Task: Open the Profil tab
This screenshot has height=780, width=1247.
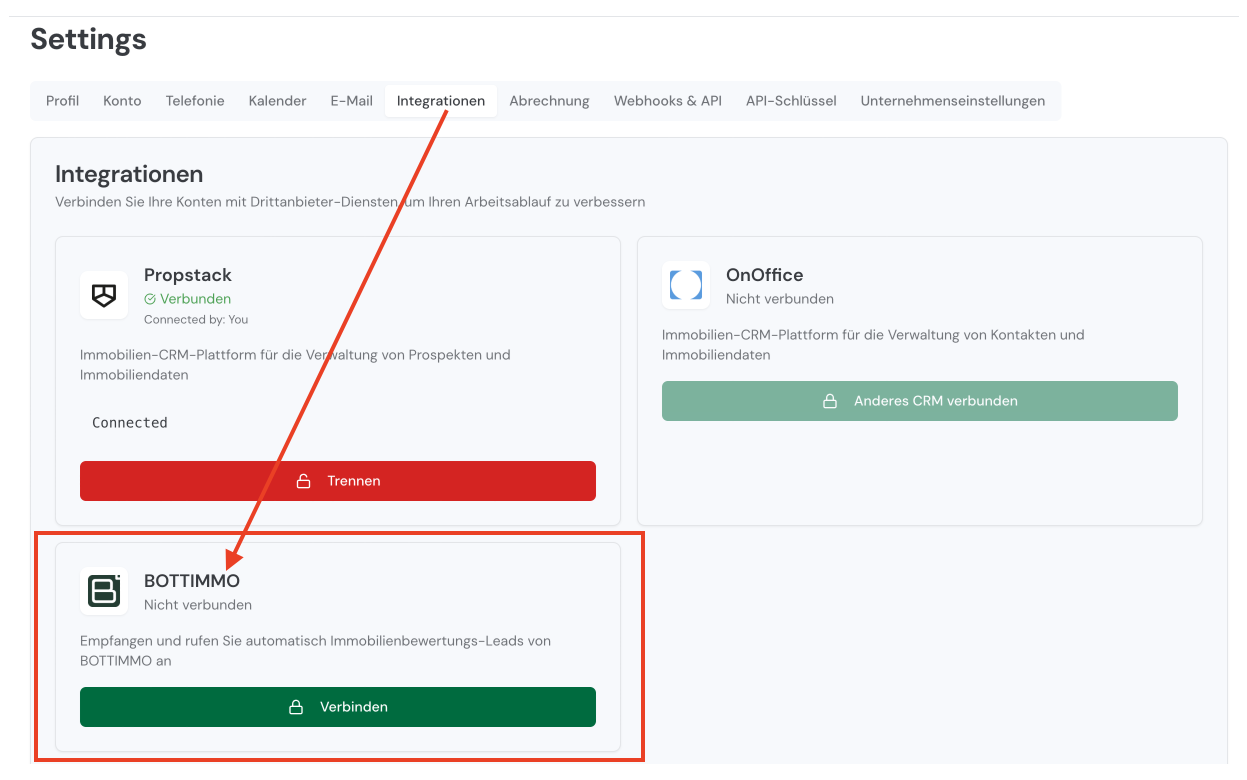Action: pos(63,101)
